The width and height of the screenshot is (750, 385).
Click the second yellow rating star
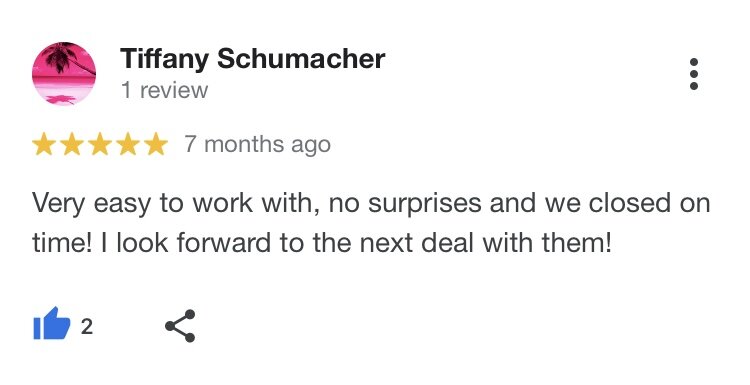72,144
